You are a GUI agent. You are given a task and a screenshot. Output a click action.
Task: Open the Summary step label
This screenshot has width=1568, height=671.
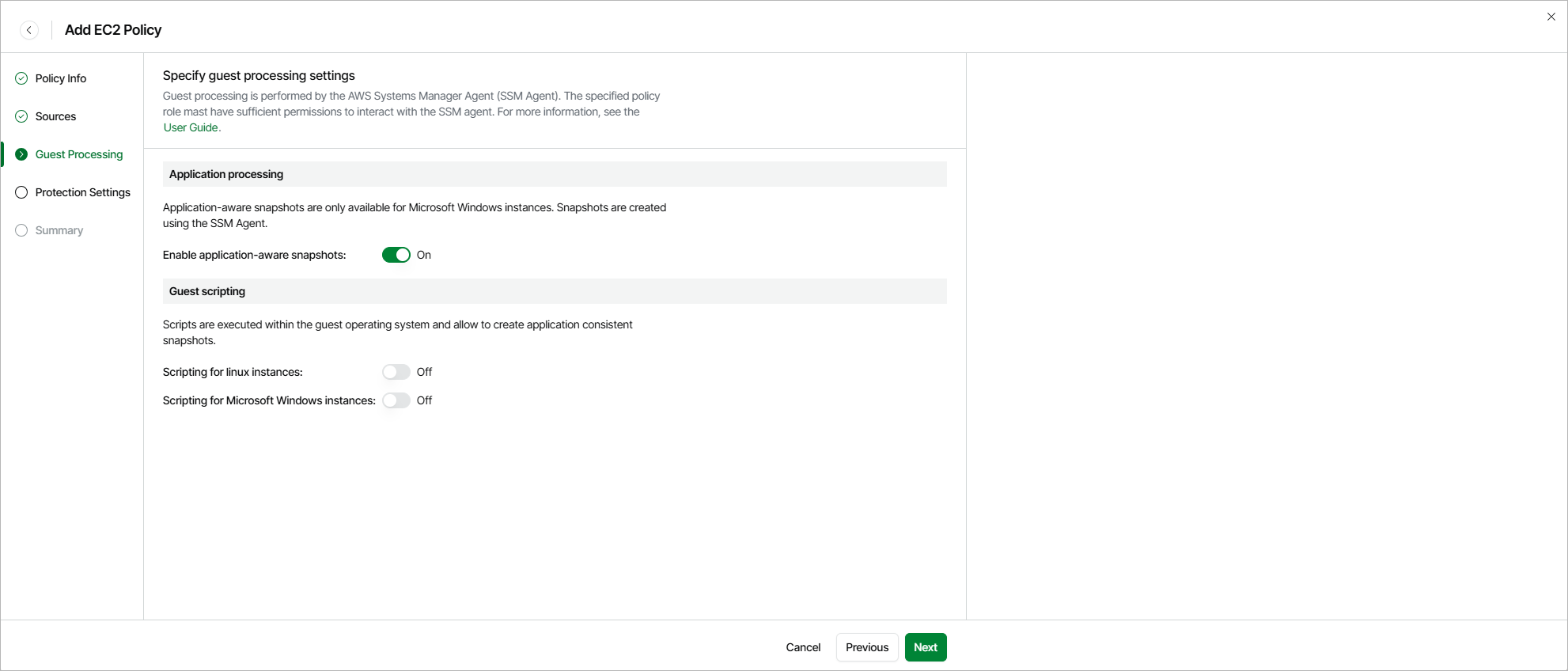click(x=59, y=230)
